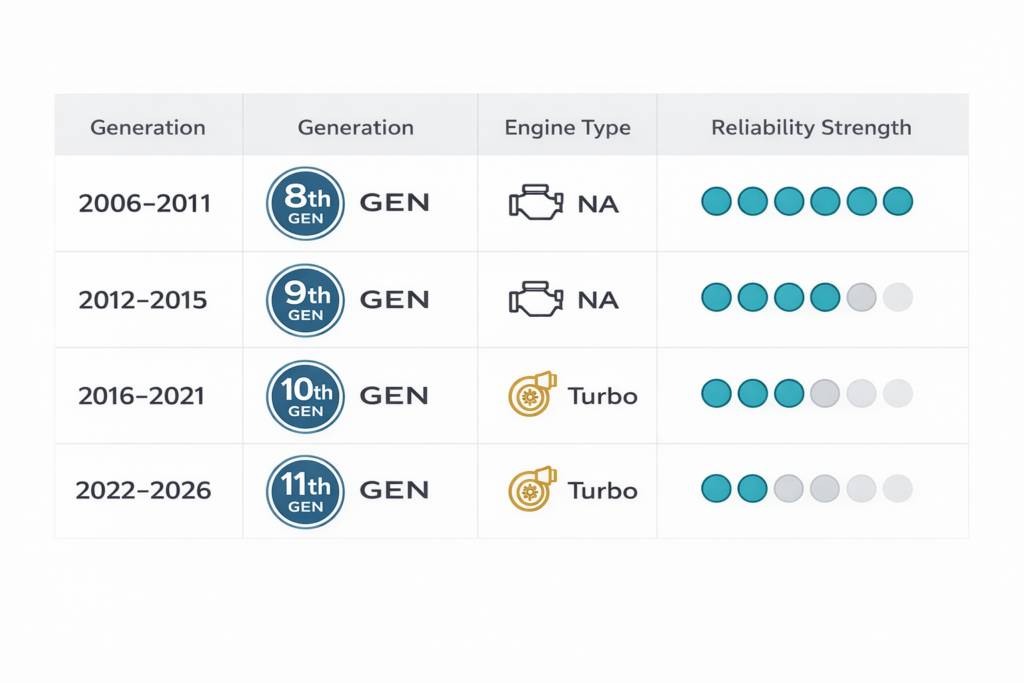
Task: Select the 8th GEN badge icon
Action: 304,202
